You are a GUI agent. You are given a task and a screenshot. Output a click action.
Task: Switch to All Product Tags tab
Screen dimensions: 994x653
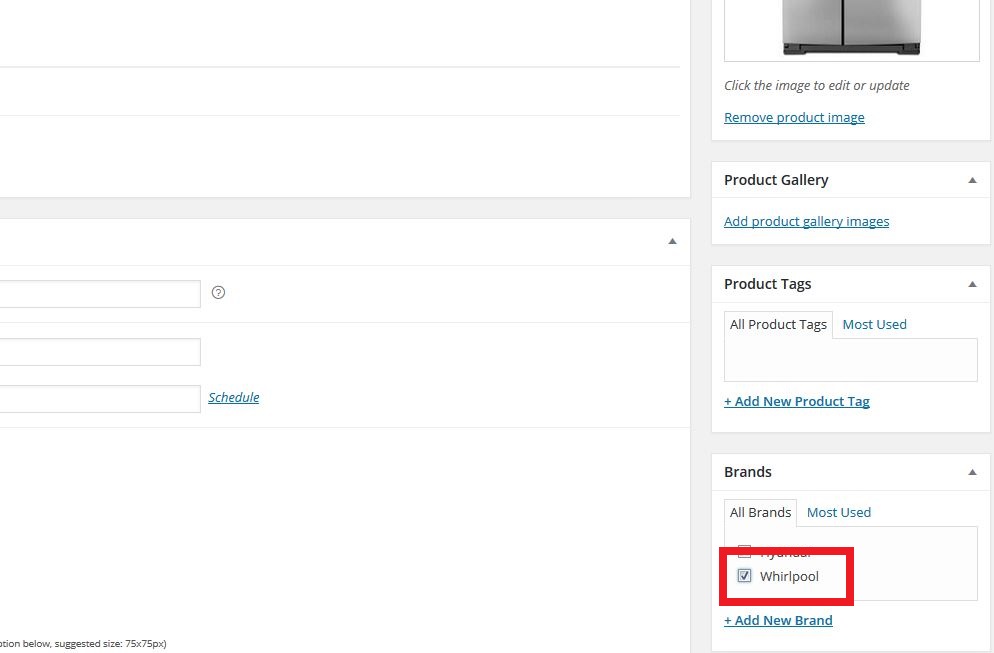[x=778, y=325]
